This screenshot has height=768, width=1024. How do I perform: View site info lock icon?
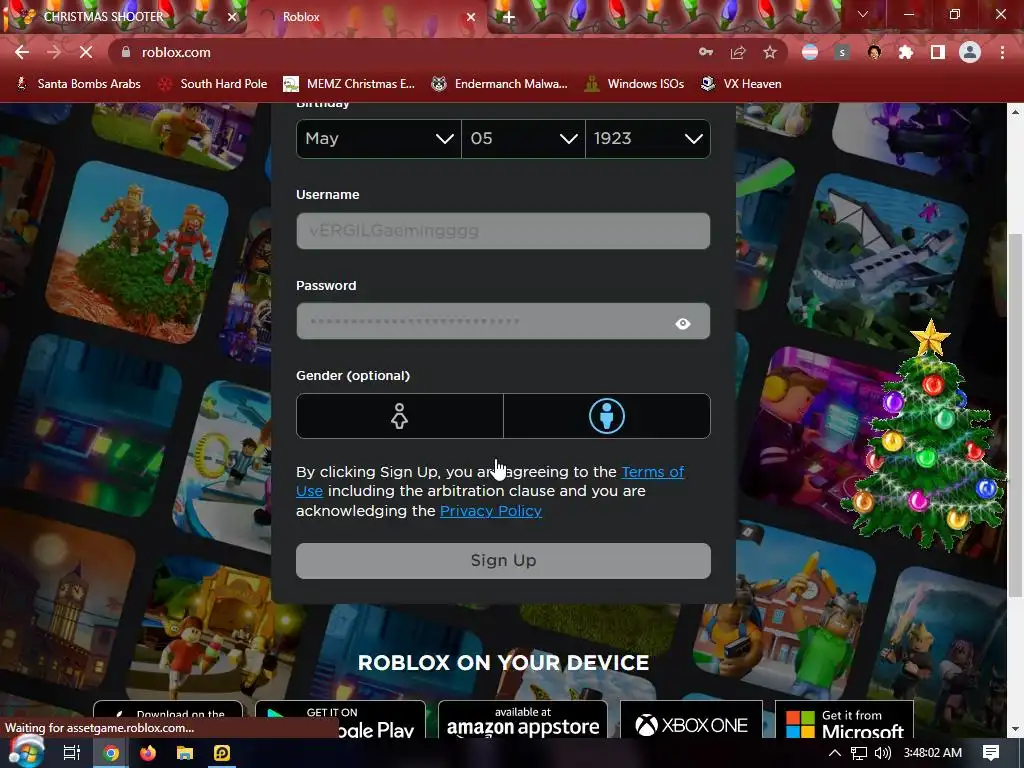126,52
